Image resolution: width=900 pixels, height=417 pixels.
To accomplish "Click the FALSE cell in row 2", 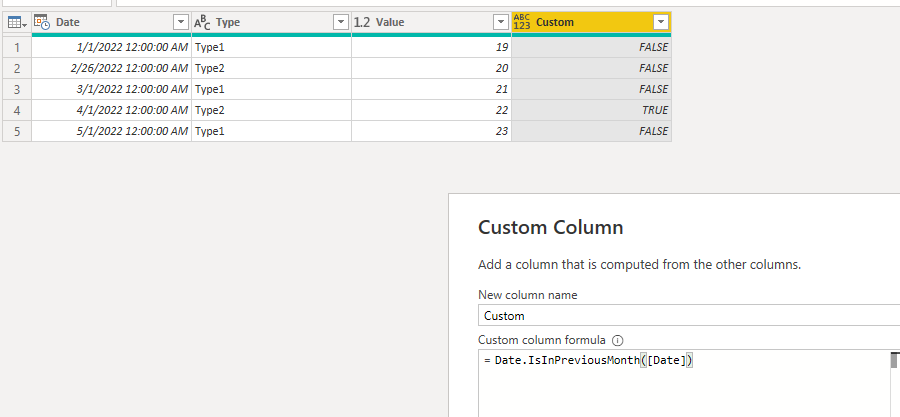I will (591, 68).
